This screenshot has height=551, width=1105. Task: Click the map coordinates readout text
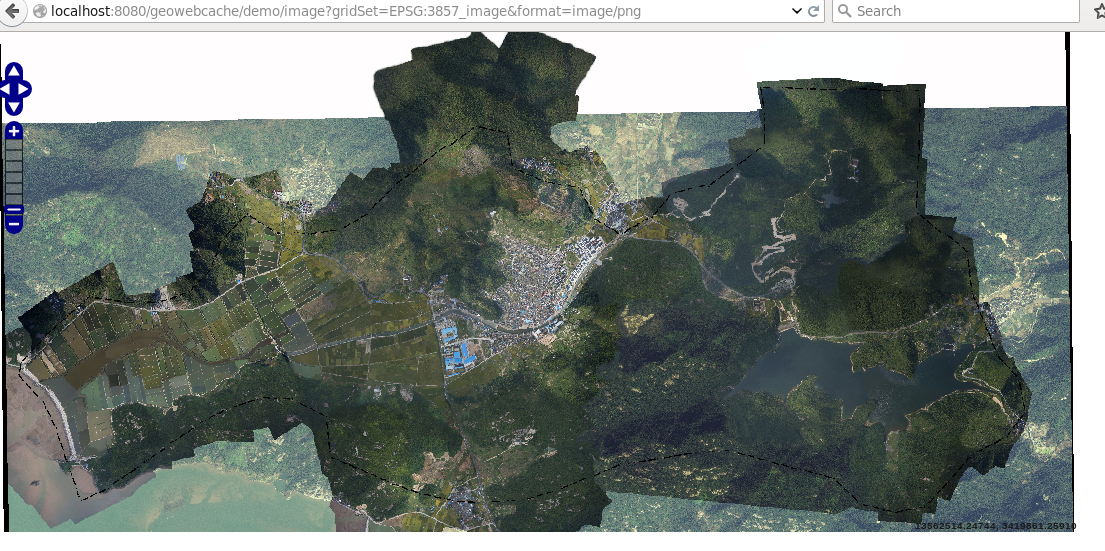pos(995,526)
